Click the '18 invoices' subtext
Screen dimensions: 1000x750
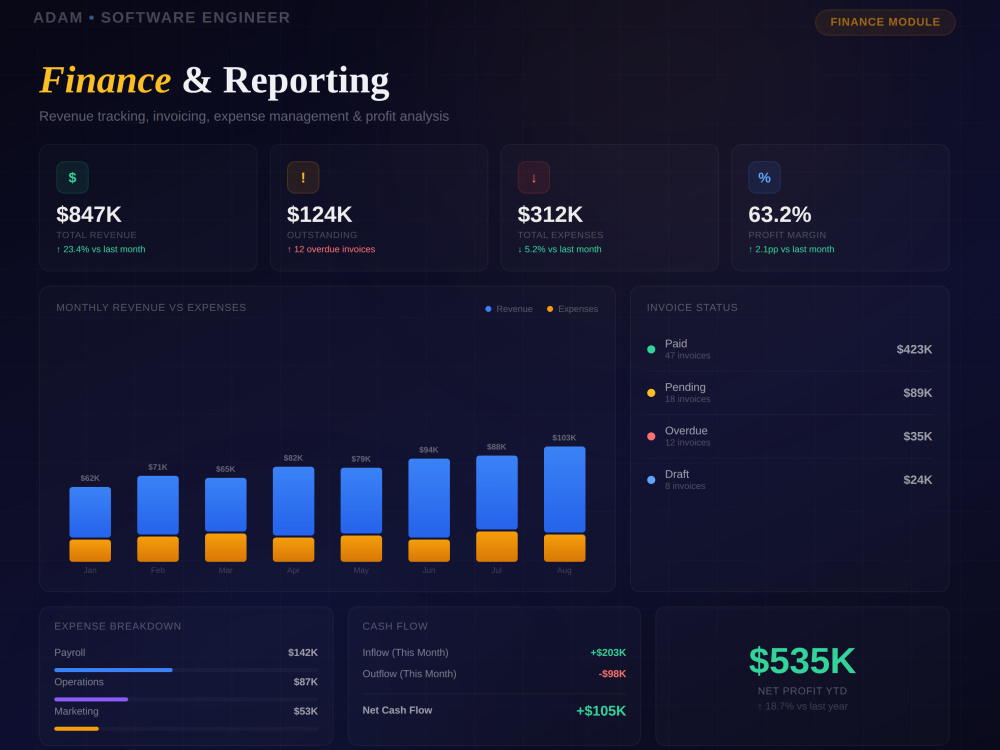[688, 399]
